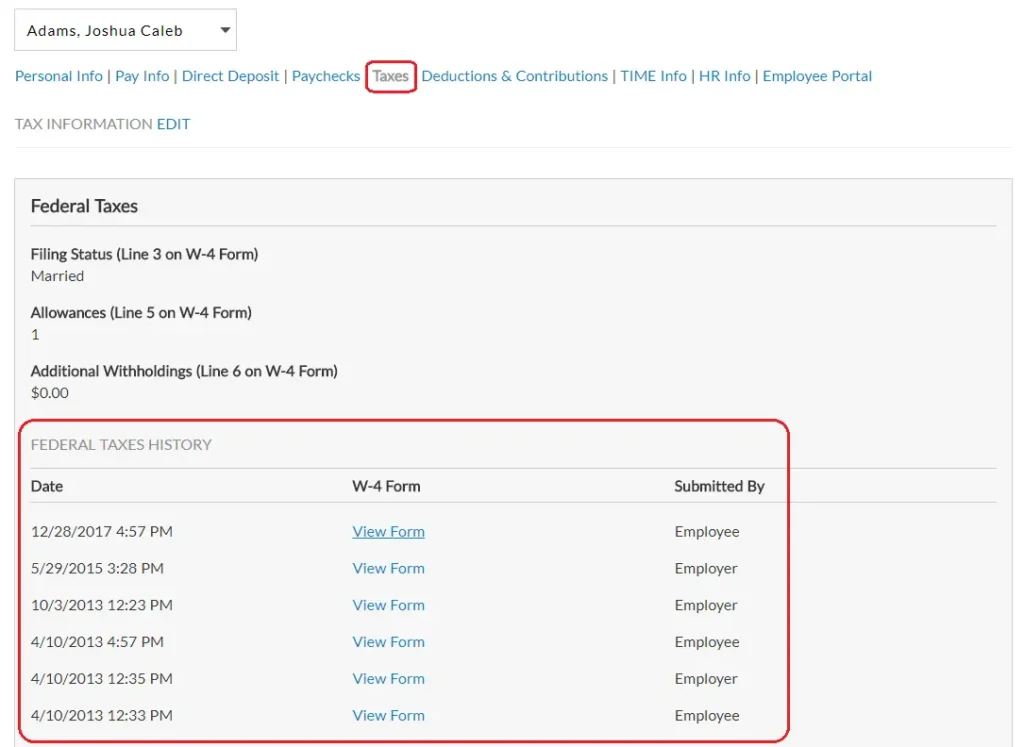Go to the Personal Info tab
Viewport: 1024px width, 747px height.
click(59, 76)
